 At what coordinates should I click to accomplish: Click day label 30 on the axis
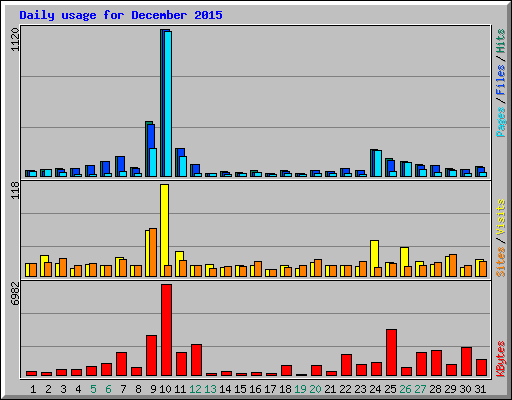click(465, 389)
